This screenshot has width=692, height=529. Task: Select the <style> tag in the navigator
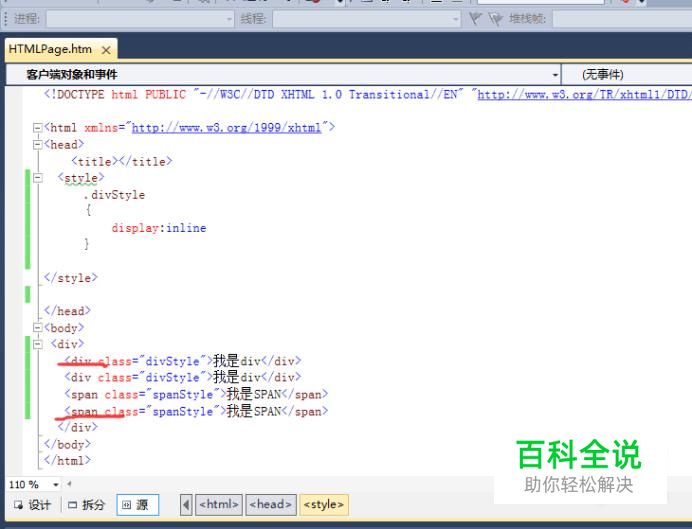tap(324, 505)
